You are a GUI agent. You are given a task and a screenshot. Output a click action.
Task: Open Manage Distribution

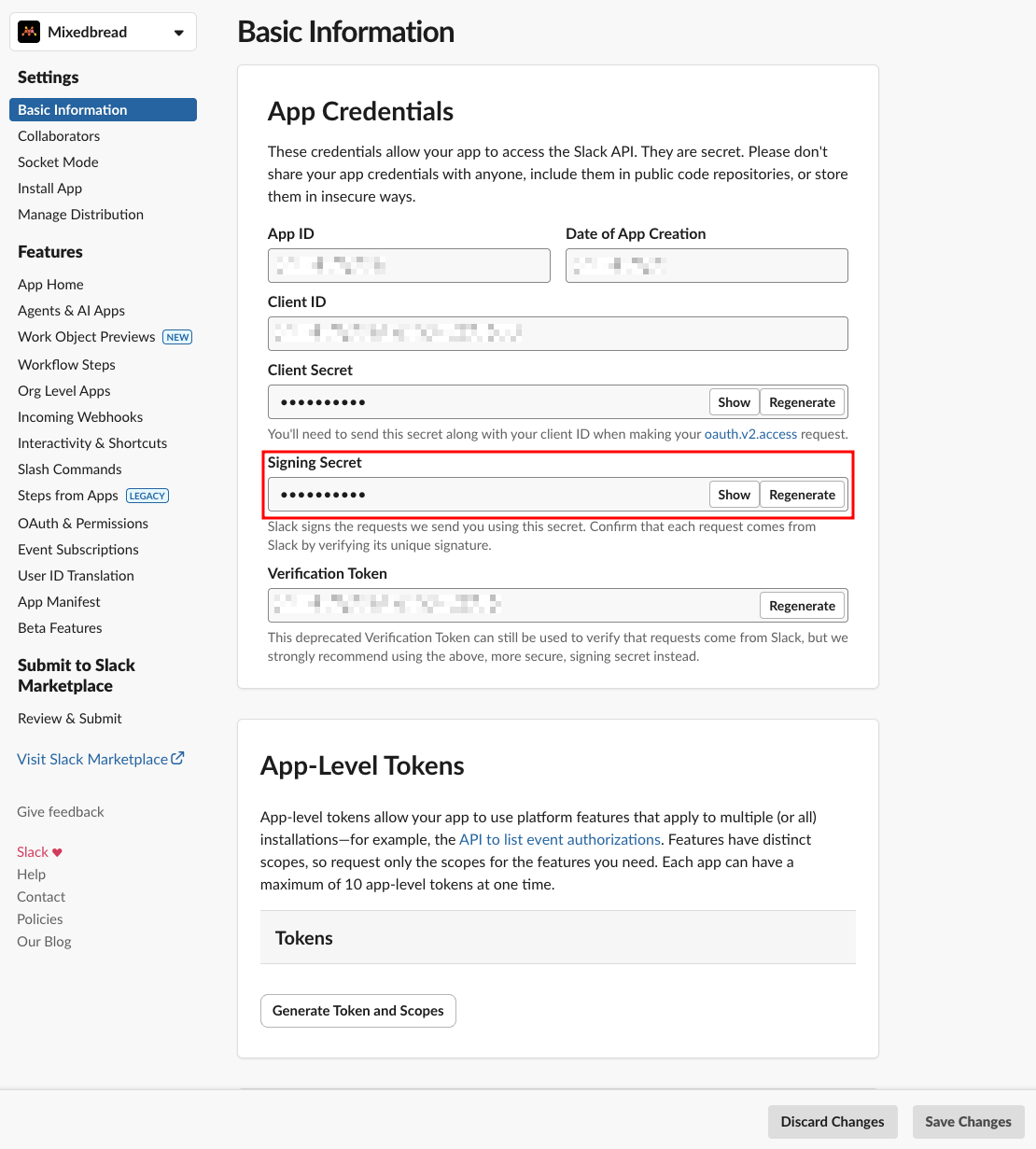click(x=80, y=215)
